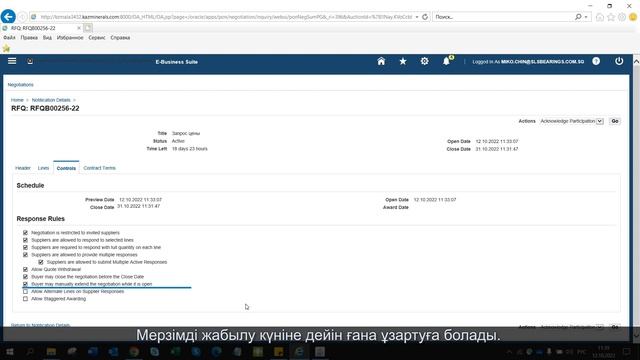Click the Logout power icon
The height and width of the screenshot is (360, 640).
click(x=619, y=61)
